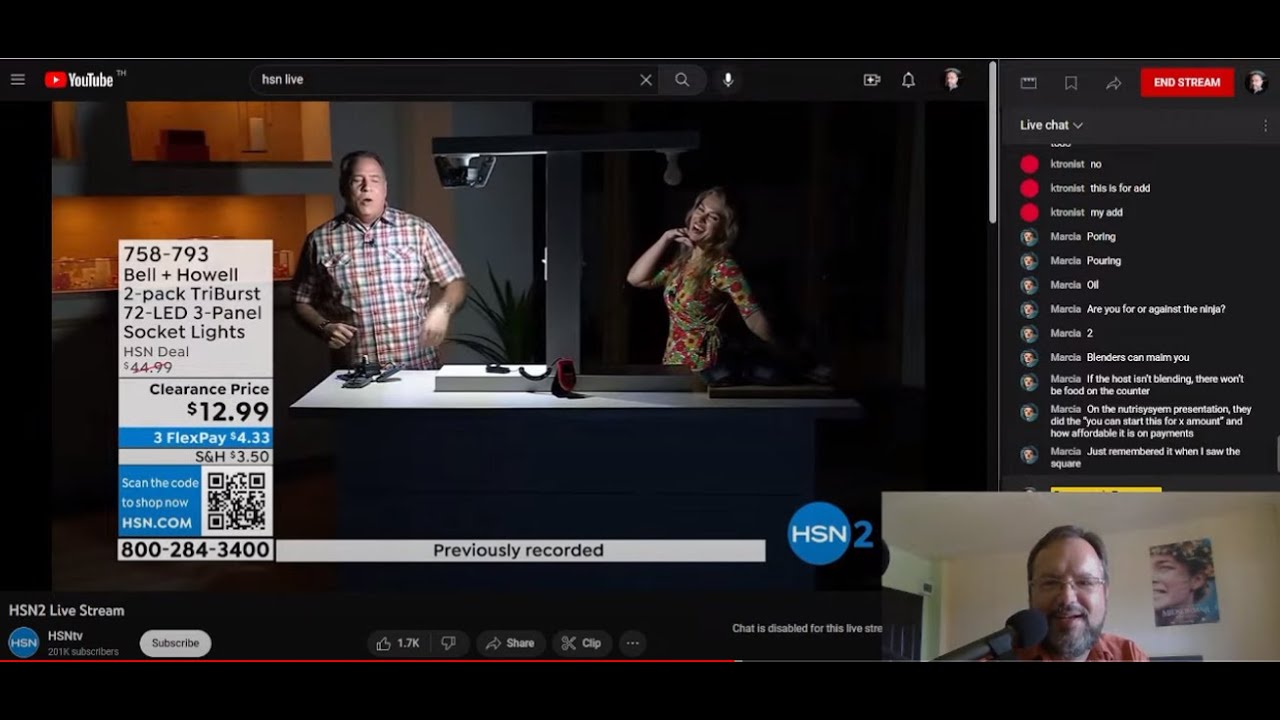Open the profile avatar beside END STREAM
Image resolution: width=1280 pixels, height=720 pixels.
[x=1257, y=82]
